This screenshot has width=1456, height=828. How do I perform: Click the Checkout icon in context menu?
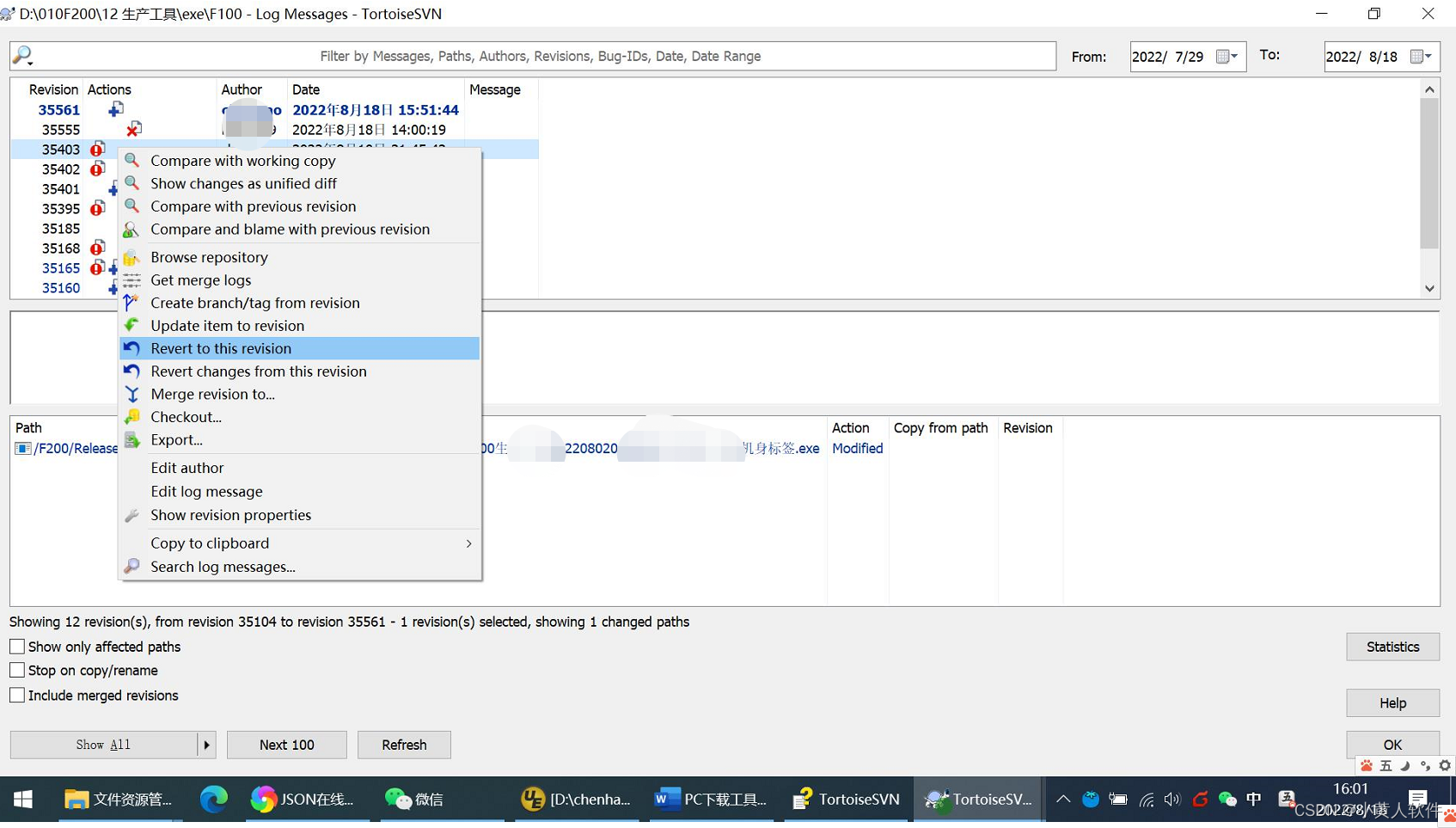point(132,416)
